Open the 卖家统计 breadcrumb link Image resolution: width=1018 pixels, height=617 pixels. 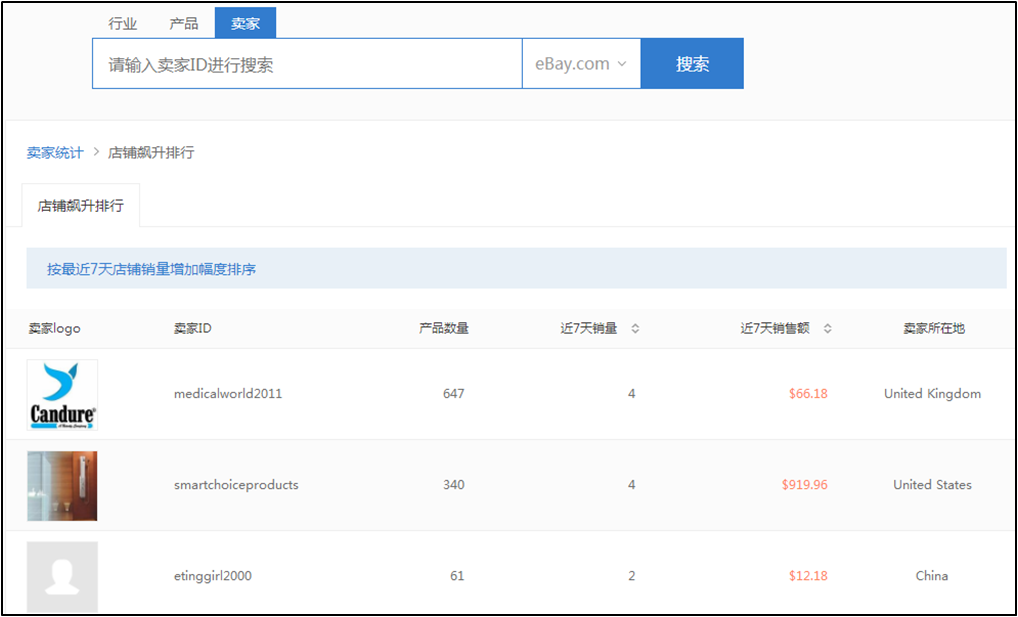click(x=55, y=153)
